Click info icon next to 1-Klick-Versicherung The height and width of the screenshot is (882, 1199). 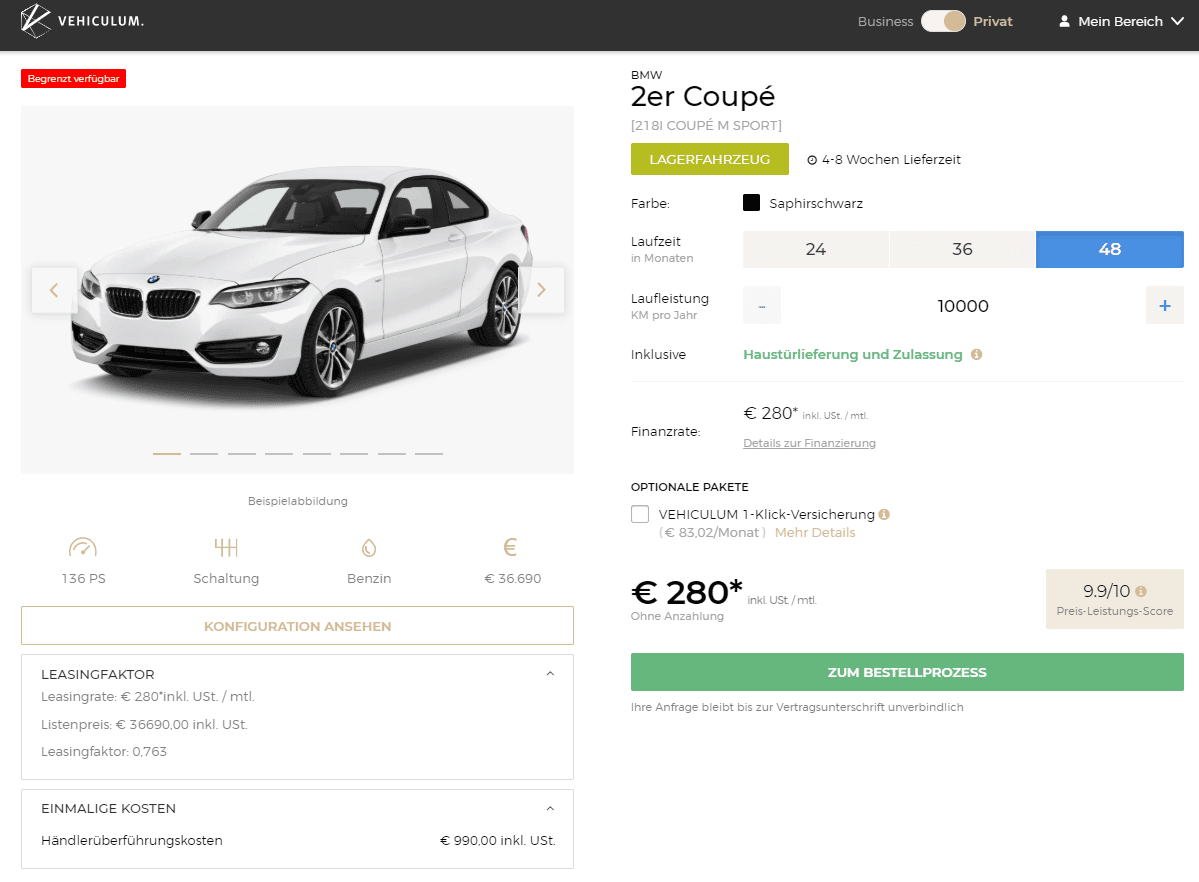click(x=884, y=514)
